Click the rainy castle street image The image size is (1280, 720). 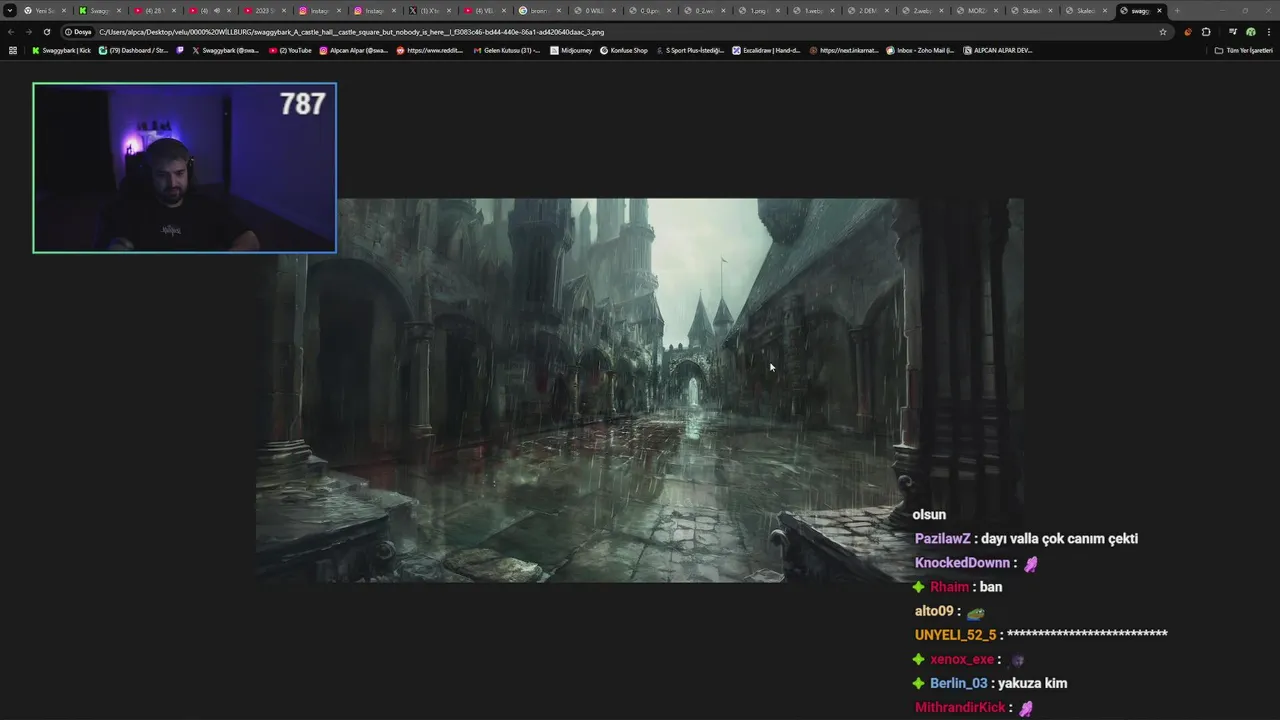click(x=640, y=390)
